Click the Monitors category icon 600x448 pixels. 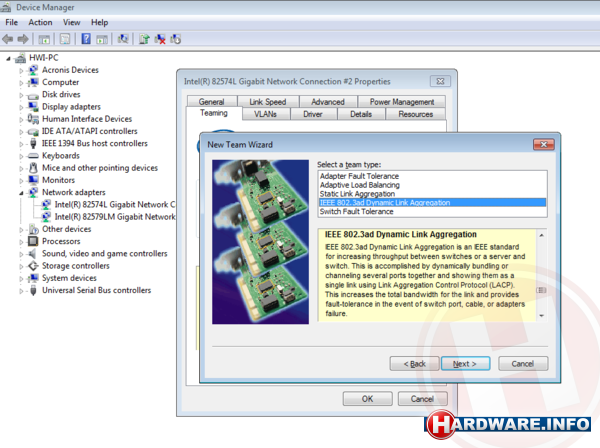pyautogui.click(x=33, y=180)
